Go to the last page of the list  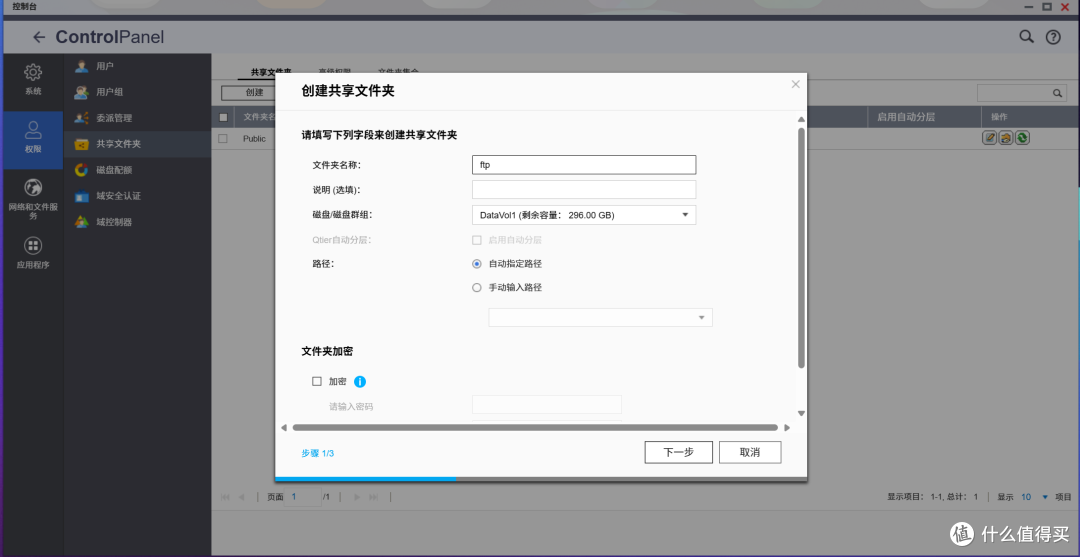point(373,497)
